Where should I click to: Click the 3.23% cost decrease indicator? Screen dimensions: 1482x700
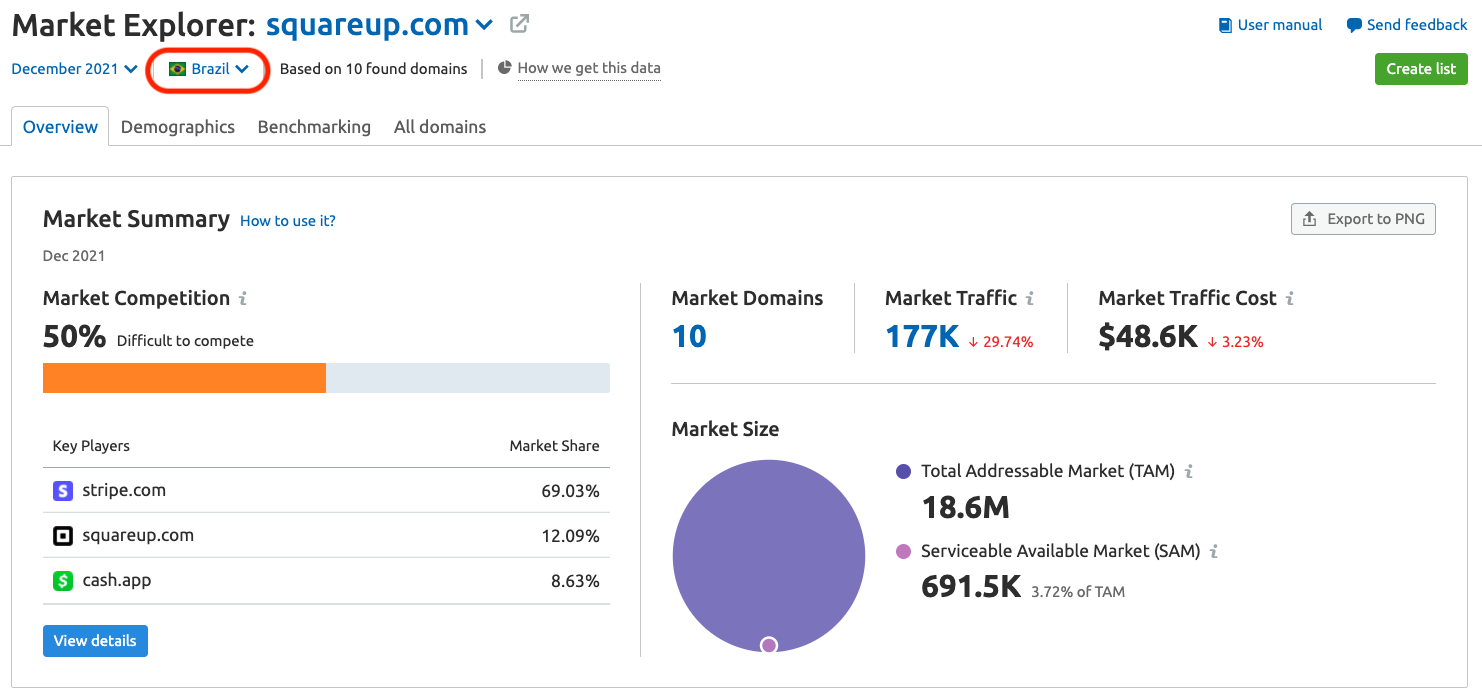click(1236, 342)
